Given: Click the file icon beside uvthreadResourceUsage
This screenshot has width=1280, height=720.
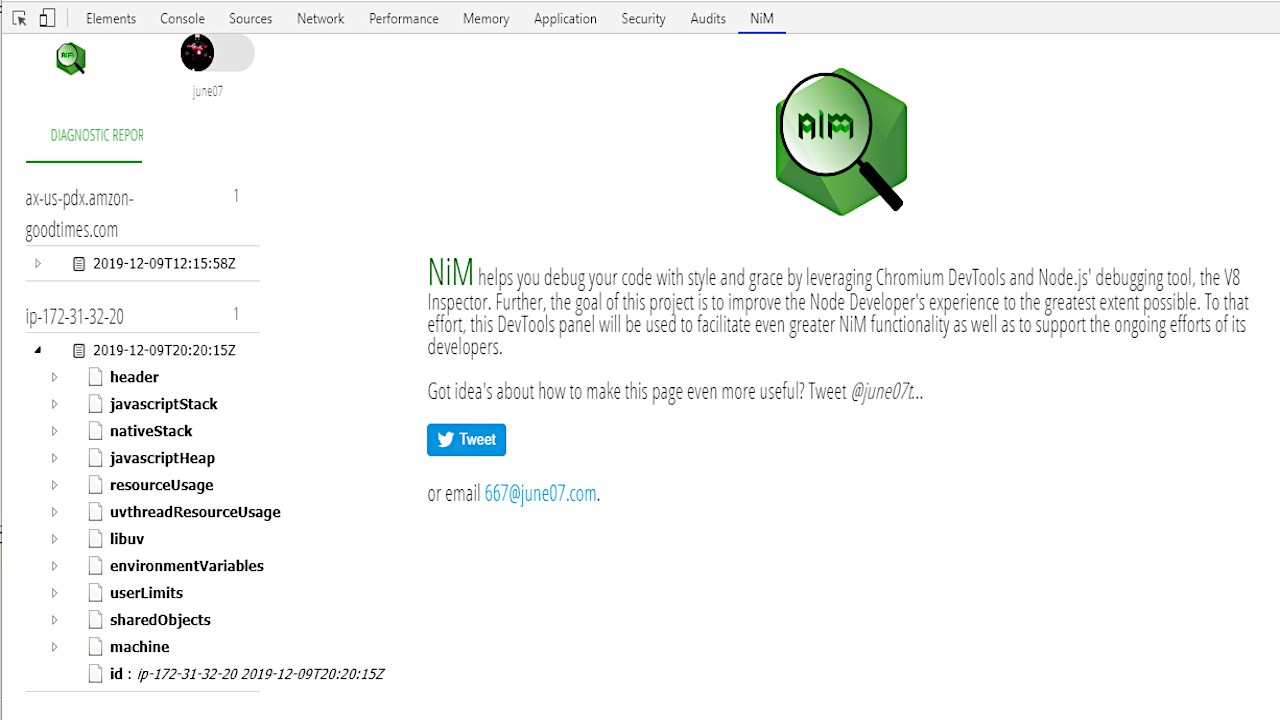Looking at the screenshot, I should (x=96, y=512).
